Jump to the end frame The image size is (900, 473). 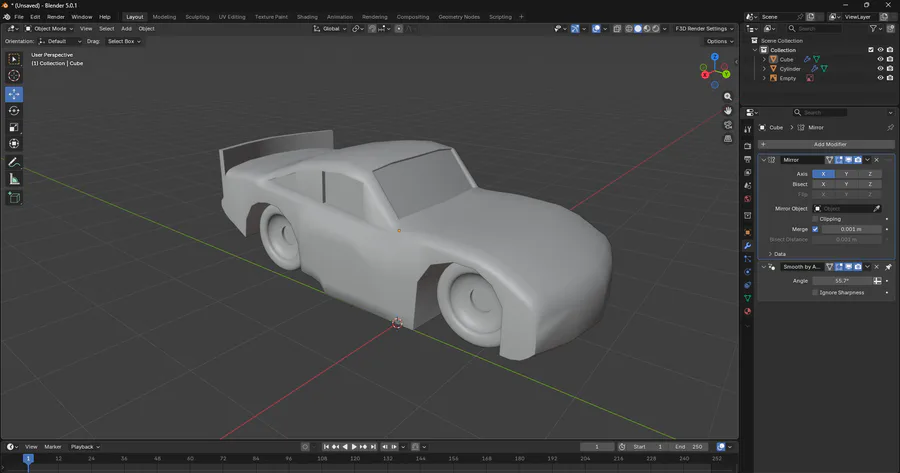point(373,447)
